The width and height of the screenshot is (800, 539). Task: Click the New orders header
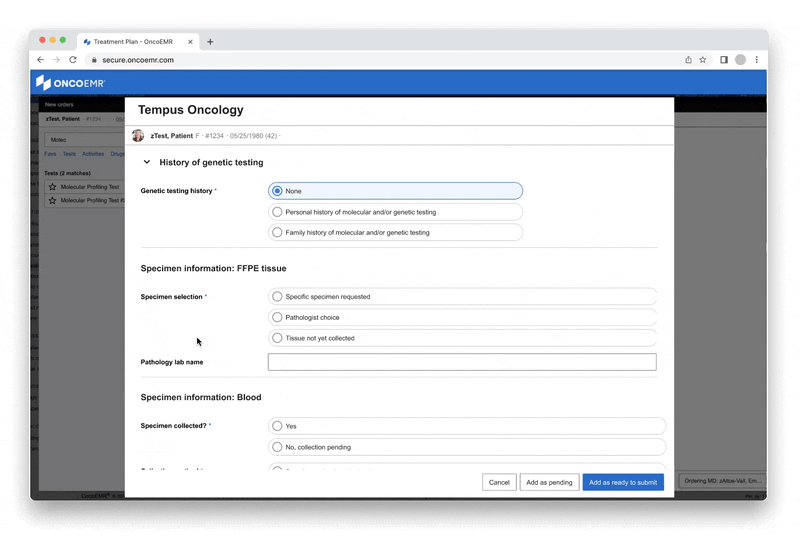[59, 104]
